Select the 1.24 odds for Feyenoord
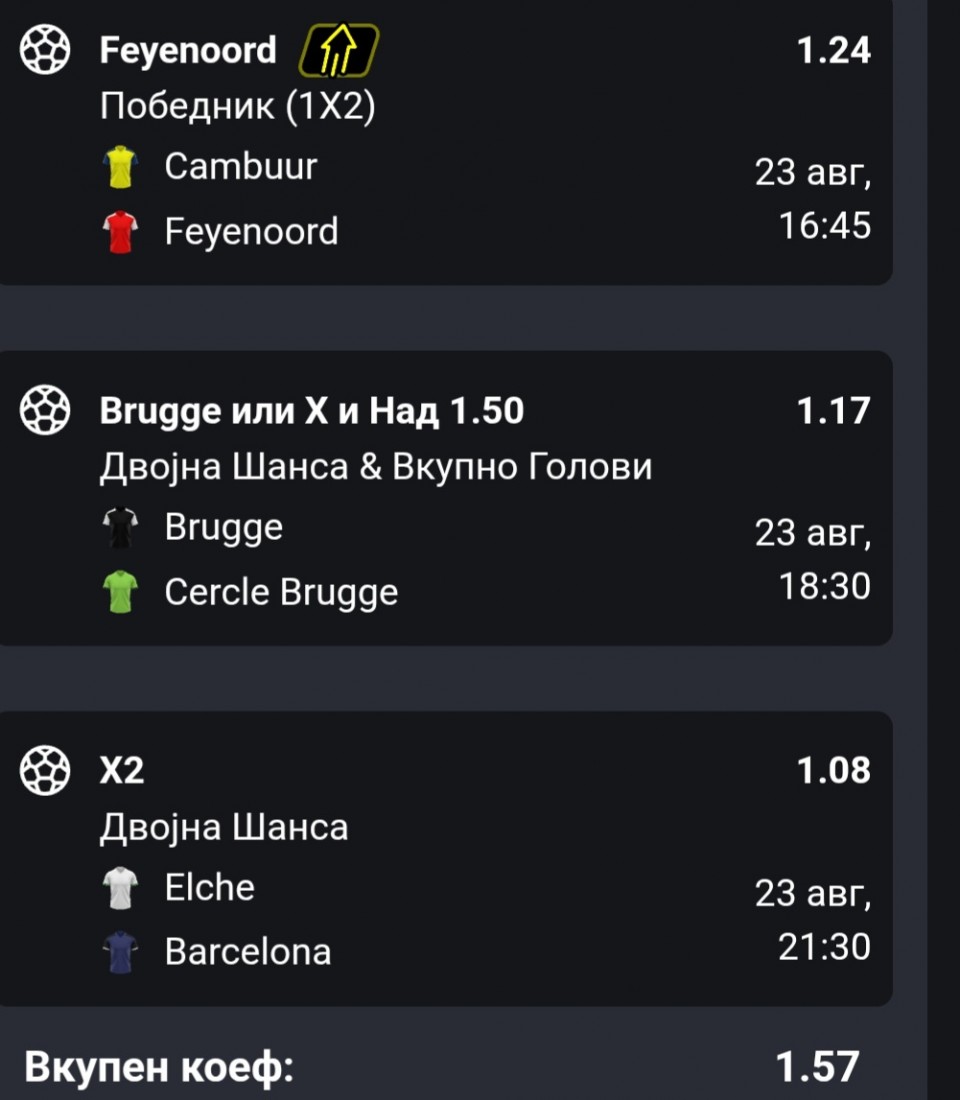 (834, 51)
